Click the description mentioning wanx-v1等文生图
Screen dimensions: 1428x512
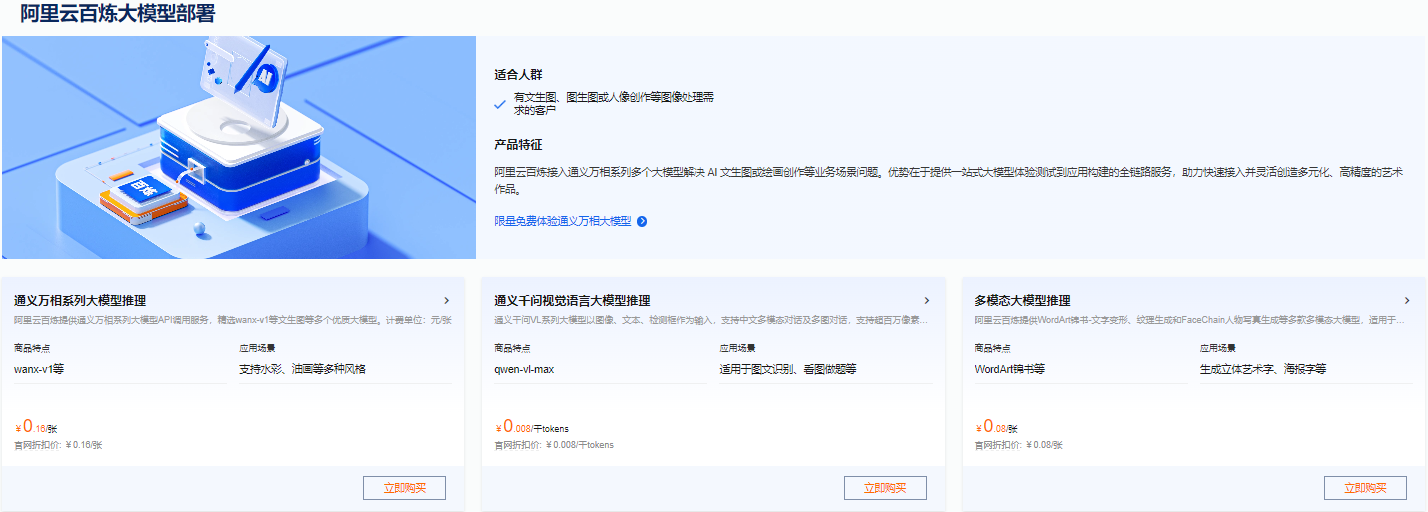point(233,320)
